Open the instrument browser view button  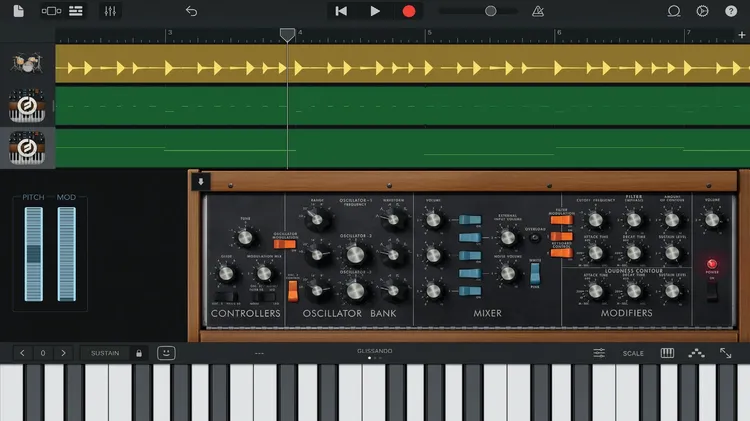51,11
